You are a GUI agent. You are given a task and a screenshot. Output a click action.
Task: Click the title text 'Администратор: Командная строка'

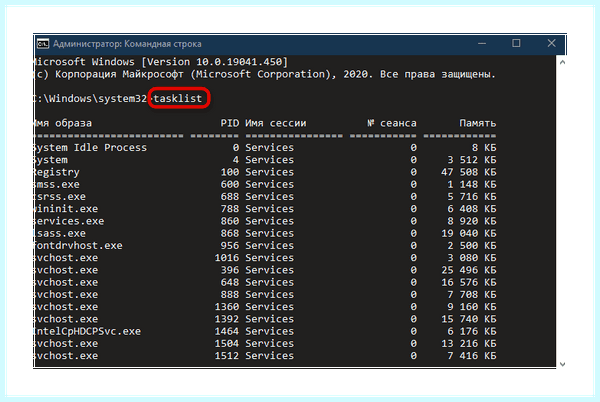click(x=127, y=44)
